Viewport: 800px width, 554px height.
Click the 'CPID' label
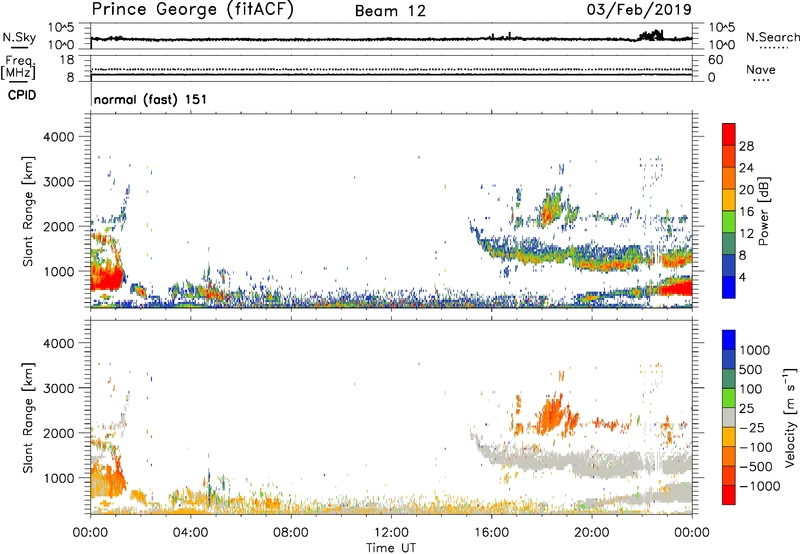[22, 95]
